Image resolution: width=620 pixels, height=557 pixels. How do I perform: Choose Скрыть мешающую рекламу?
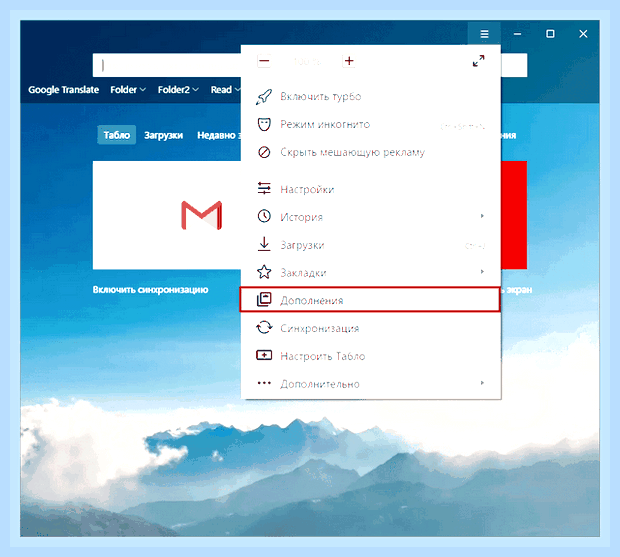(370, 152)
